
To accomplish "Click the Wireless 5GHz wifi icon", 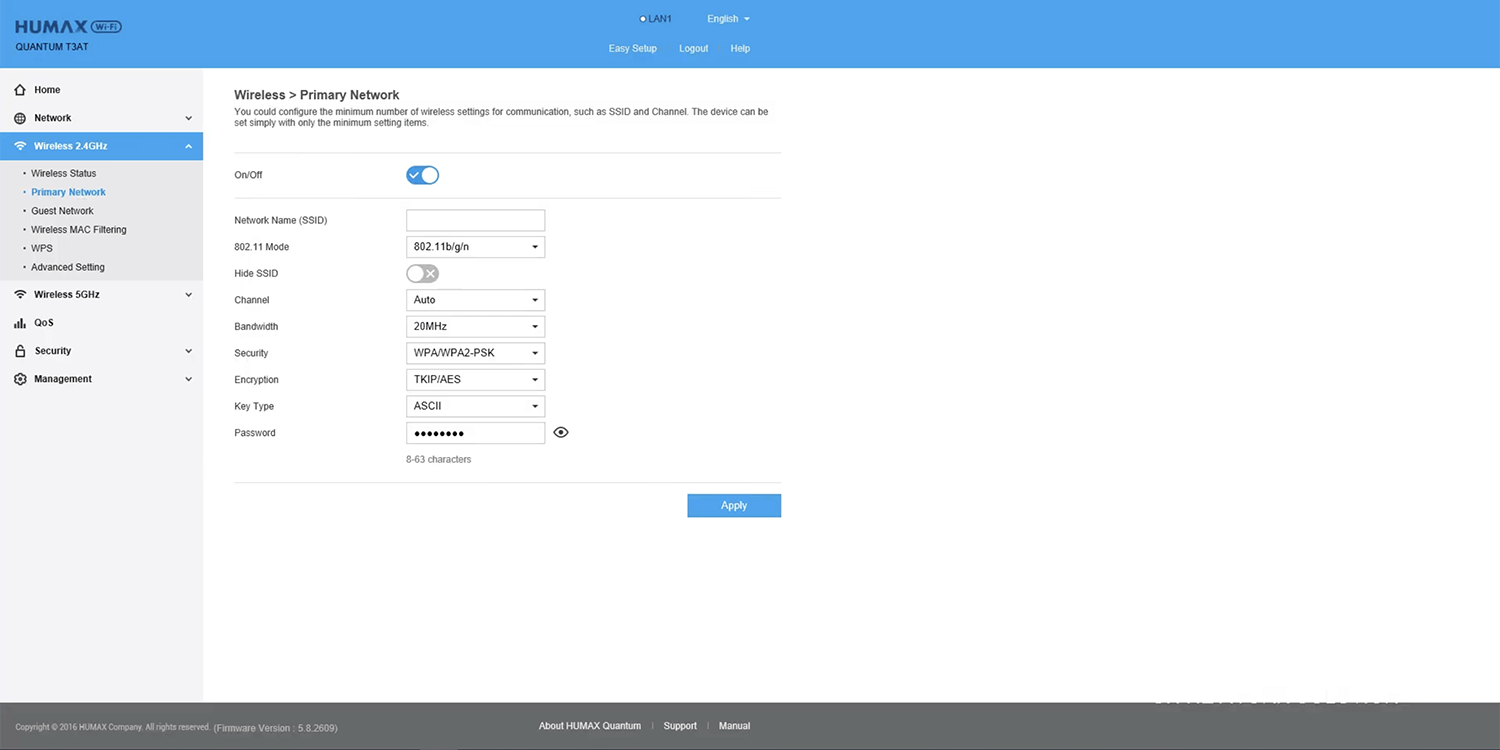I will click(x=20, y=295).
